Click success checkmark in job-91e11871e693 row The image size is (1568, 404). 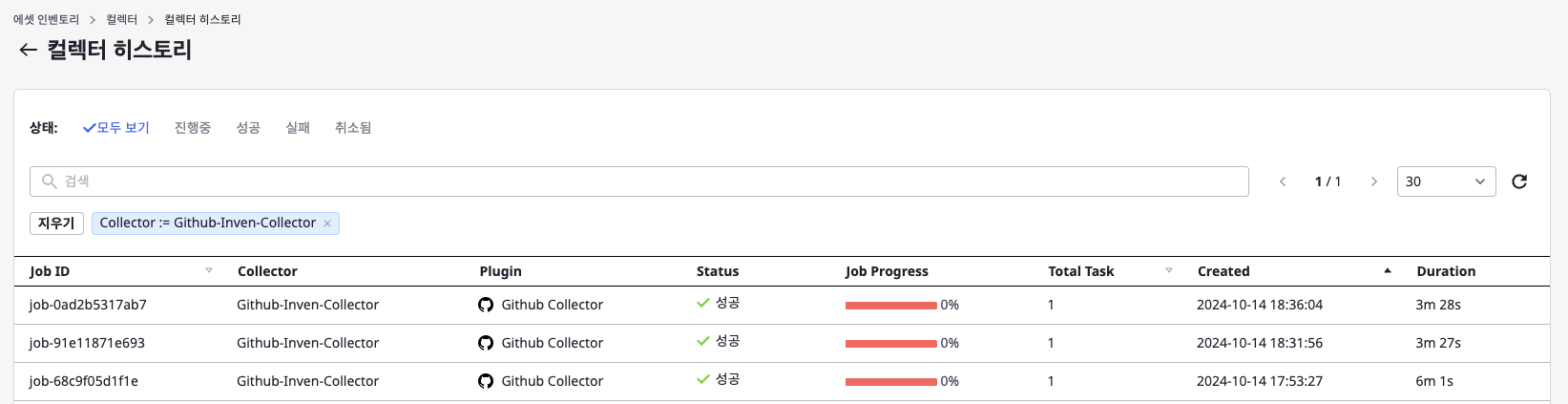pyautogui.click(x=703, y=341)
